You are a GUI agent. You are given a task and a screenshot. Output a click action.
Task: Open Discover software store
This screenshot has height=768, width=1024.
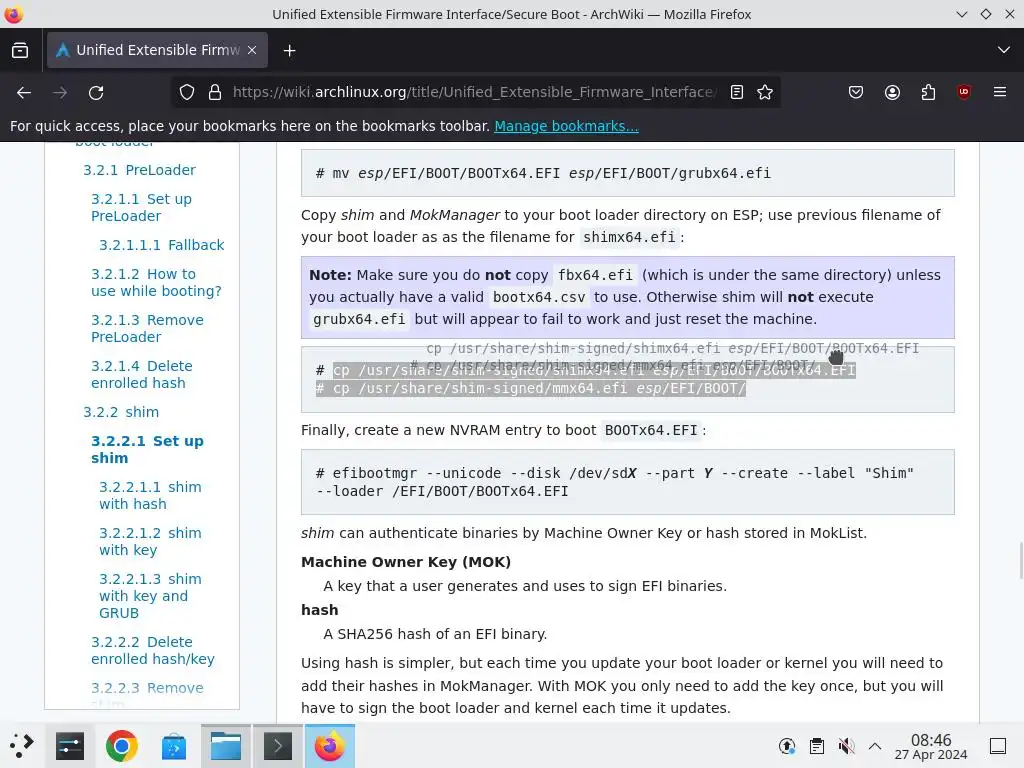[174, 746]
